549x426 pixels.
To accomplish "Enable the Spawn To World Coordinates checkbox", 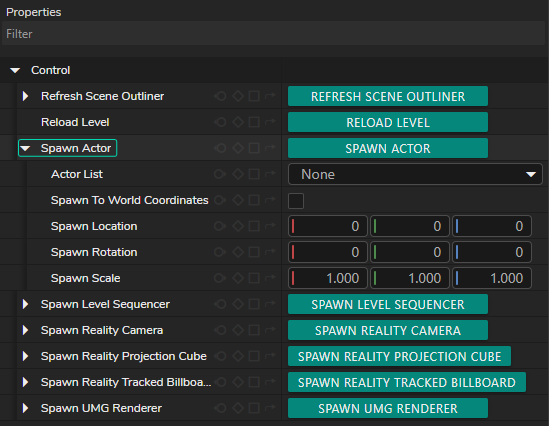I will (x=296, y=201).
